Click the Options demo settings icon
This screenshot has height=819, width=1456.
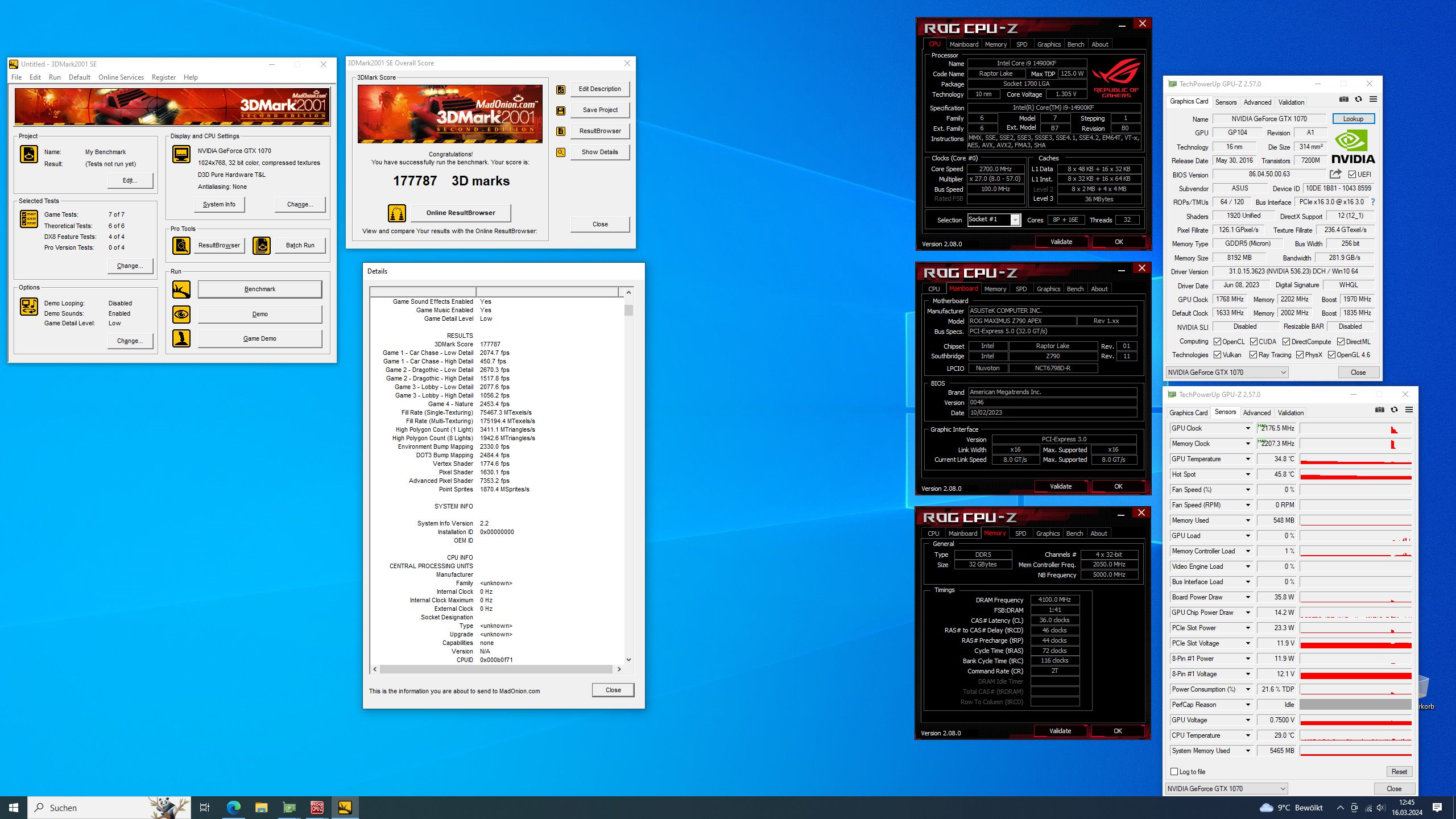(x=29, y=307)
